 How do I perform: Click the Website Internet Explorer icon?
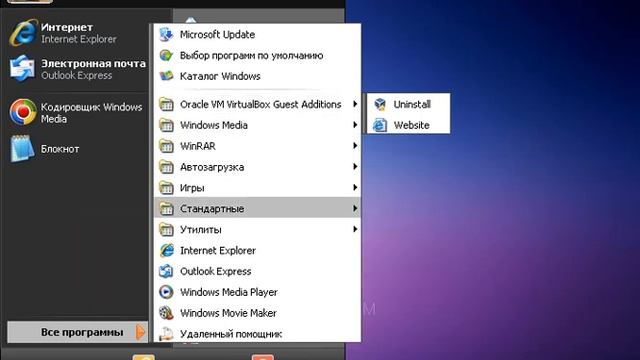[x=380, y=125]
